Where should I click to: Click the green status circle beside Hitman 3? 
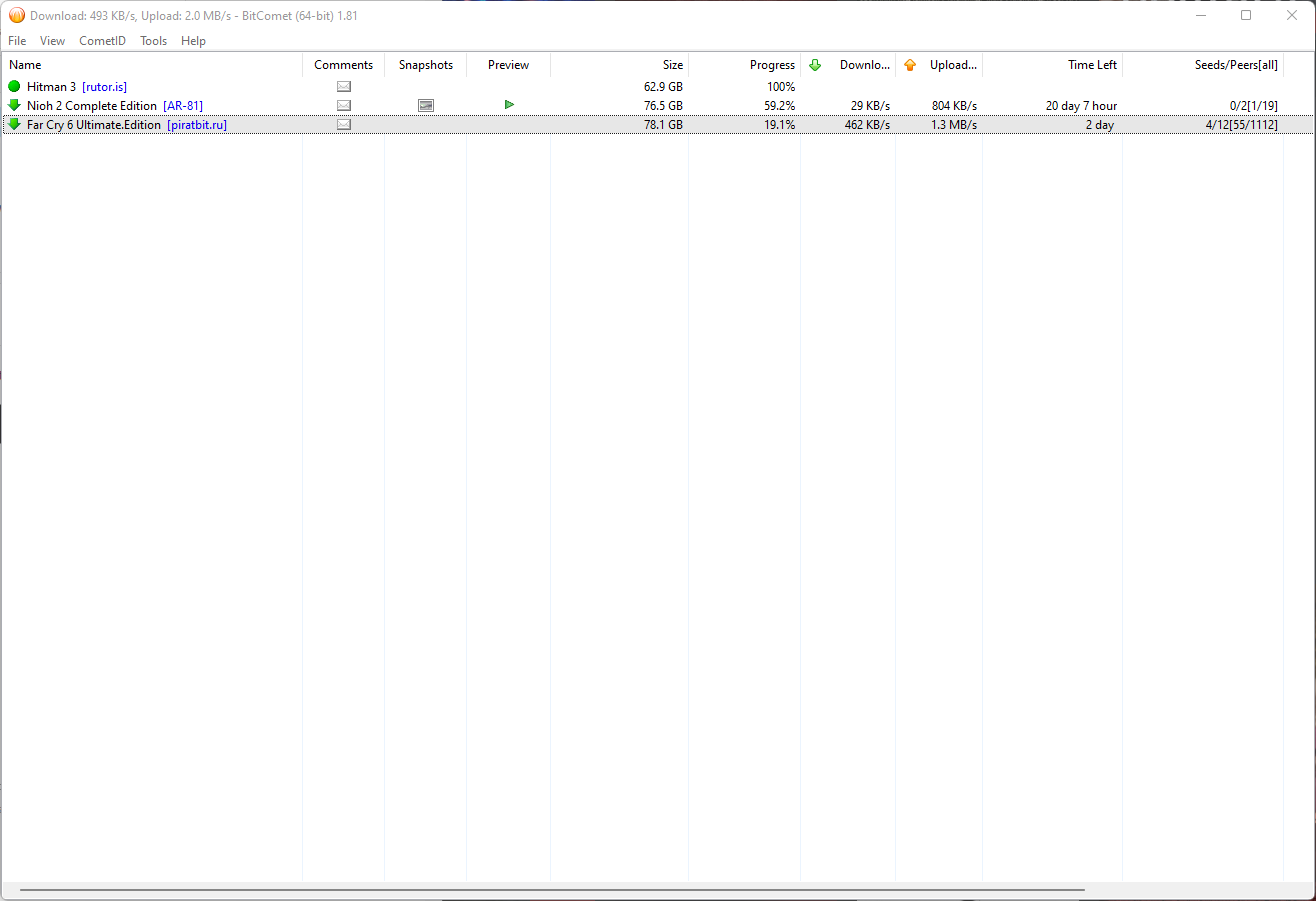(14, 87)
